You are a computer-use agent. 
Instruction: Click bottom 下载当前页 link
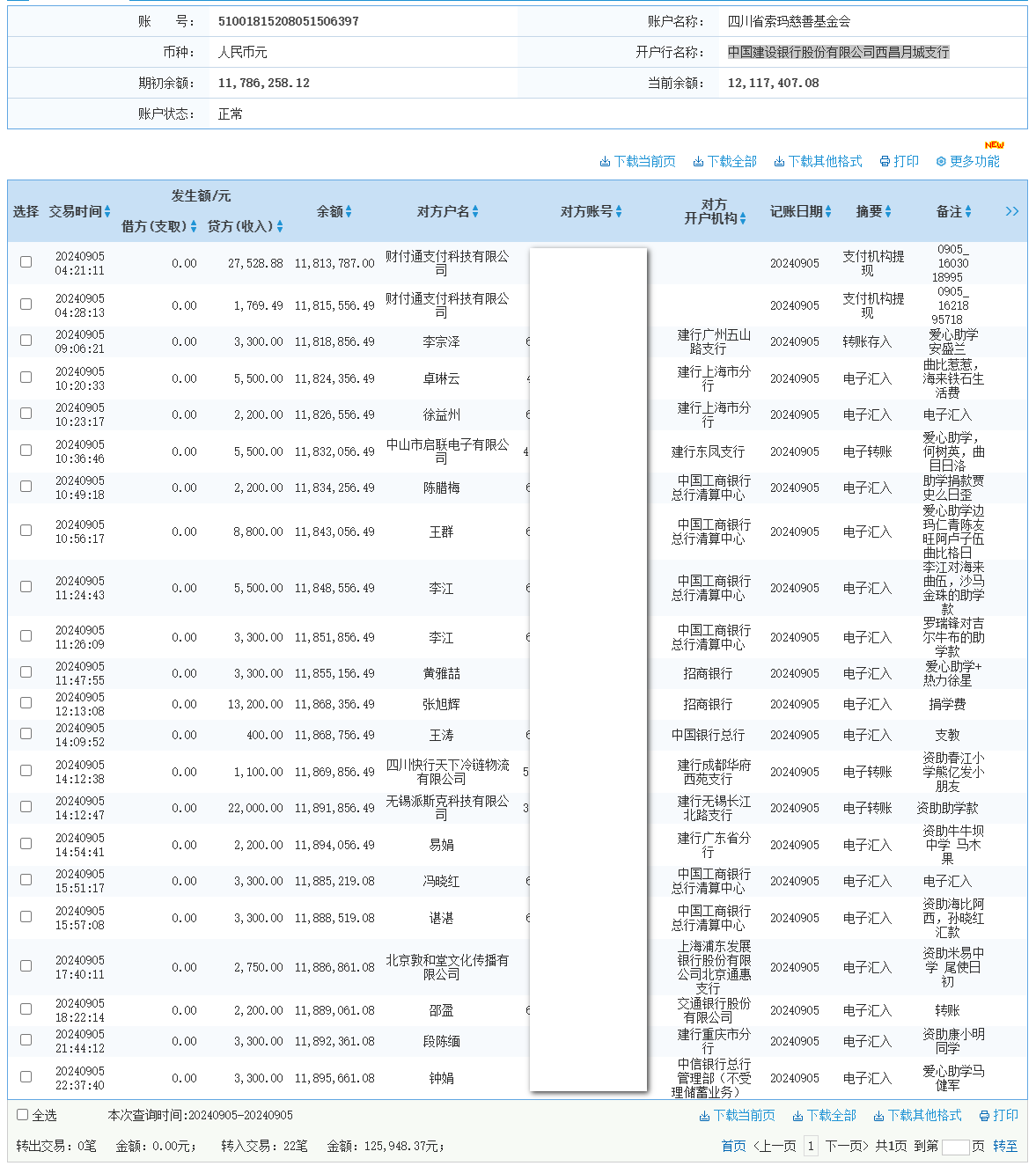[737, 1115]
